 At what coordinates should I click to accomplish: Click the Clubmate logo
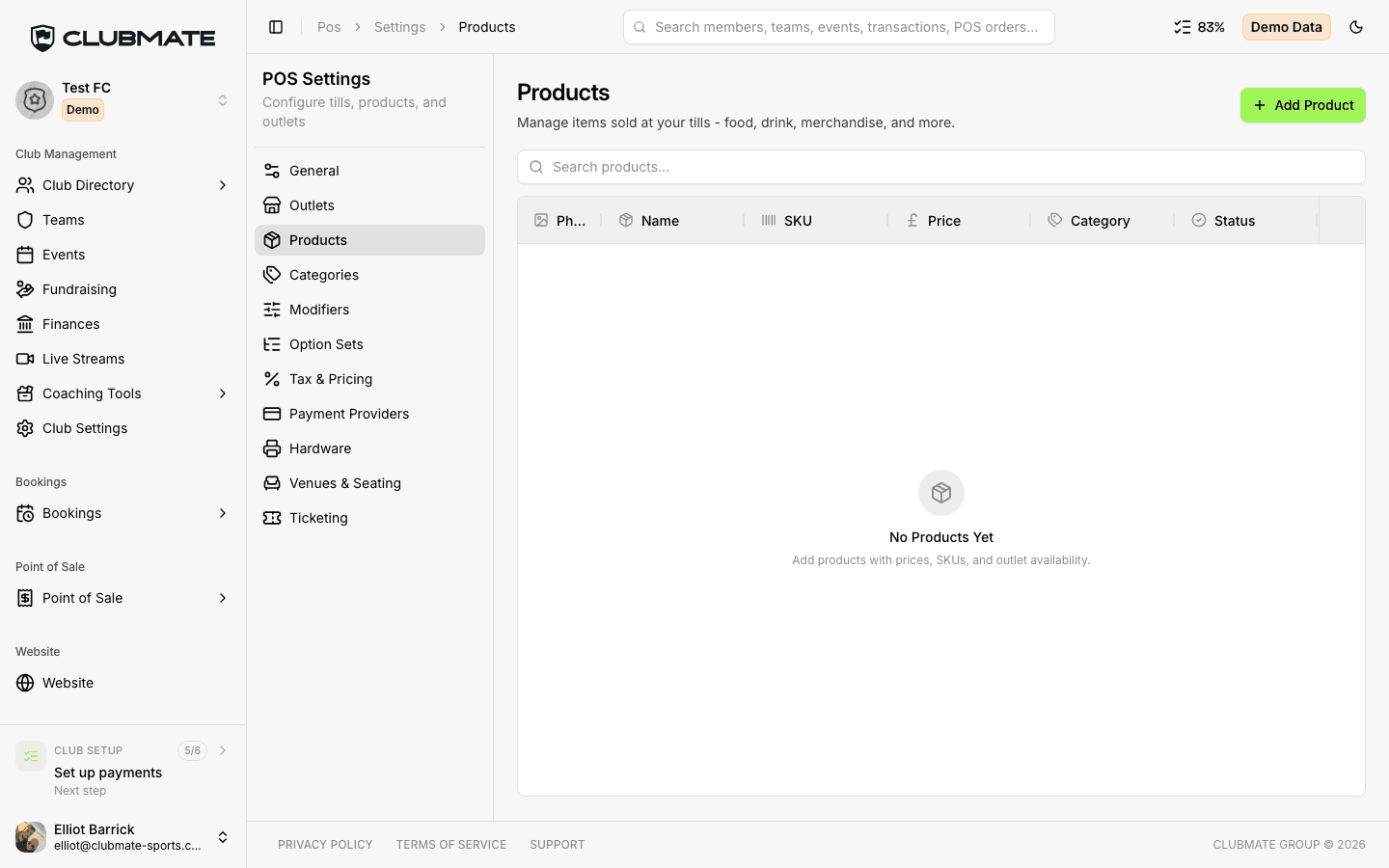point(123,39)
